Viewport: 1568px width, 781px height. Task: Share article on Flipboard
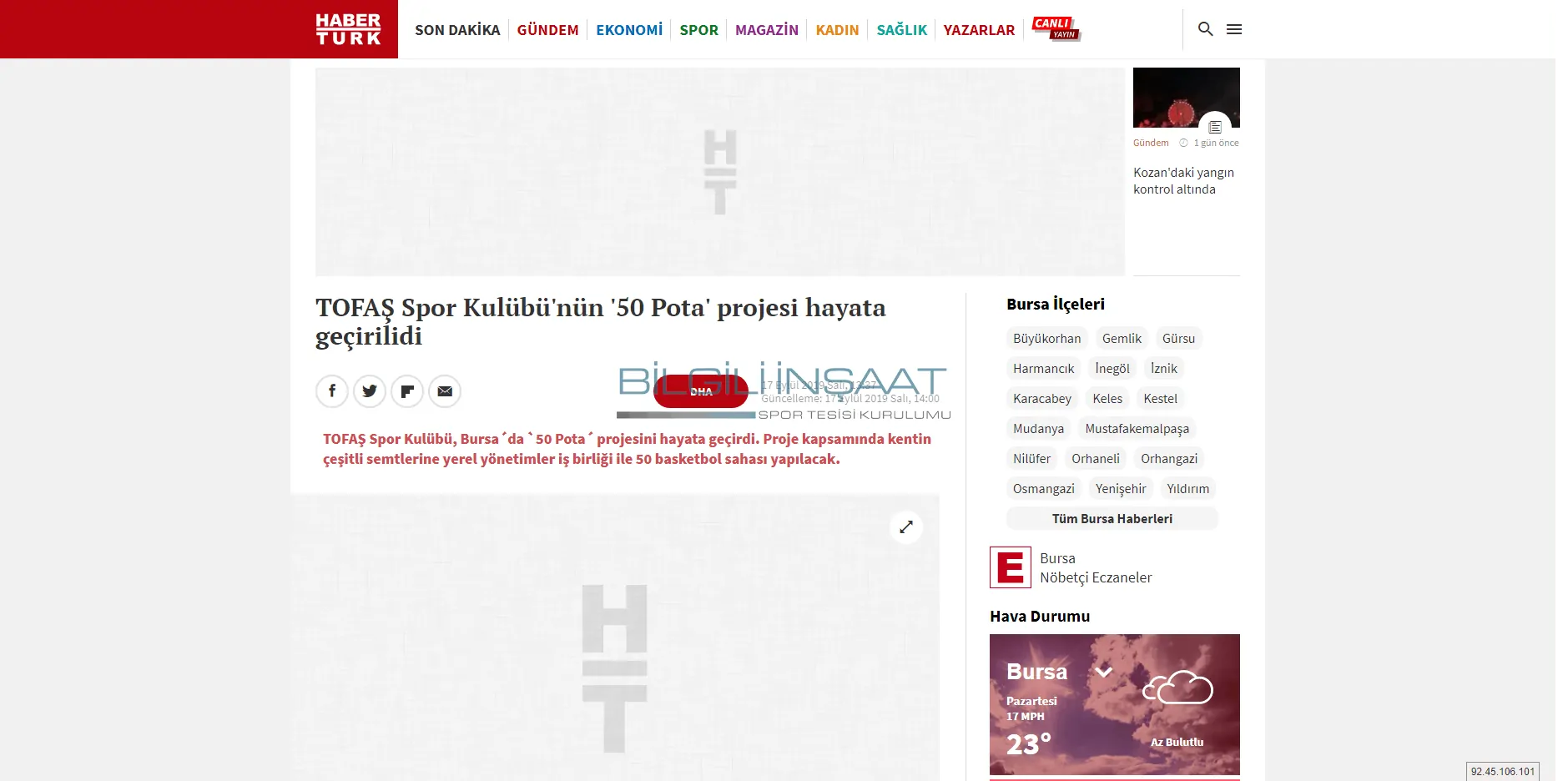click(407, 391)
